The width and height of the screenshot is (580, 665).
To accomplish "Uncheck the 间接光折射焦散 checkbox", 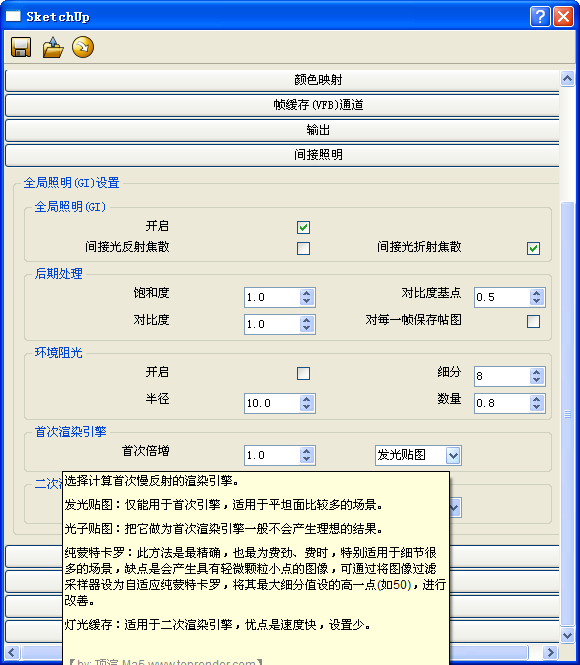I will click(x=533, y=248).
